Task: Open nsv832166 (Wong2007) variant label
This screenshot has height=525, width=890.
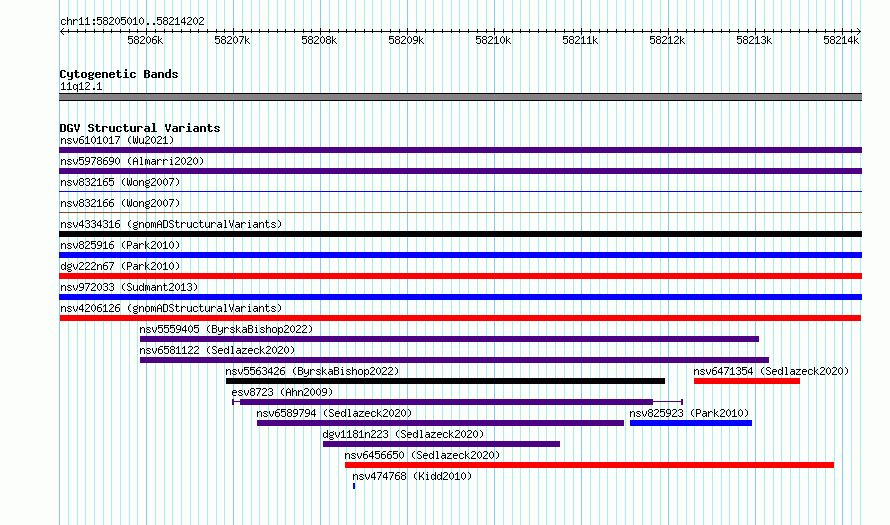Action: tap(120, 203)
